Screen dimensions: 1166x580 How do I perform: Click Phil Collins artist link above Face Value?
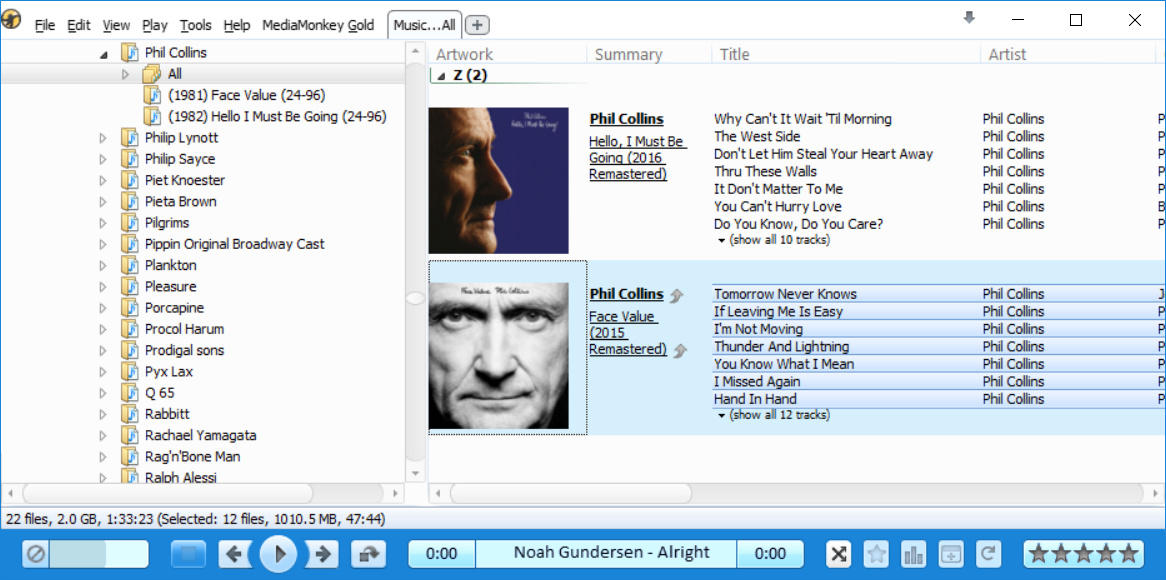[x=626, y=294]
